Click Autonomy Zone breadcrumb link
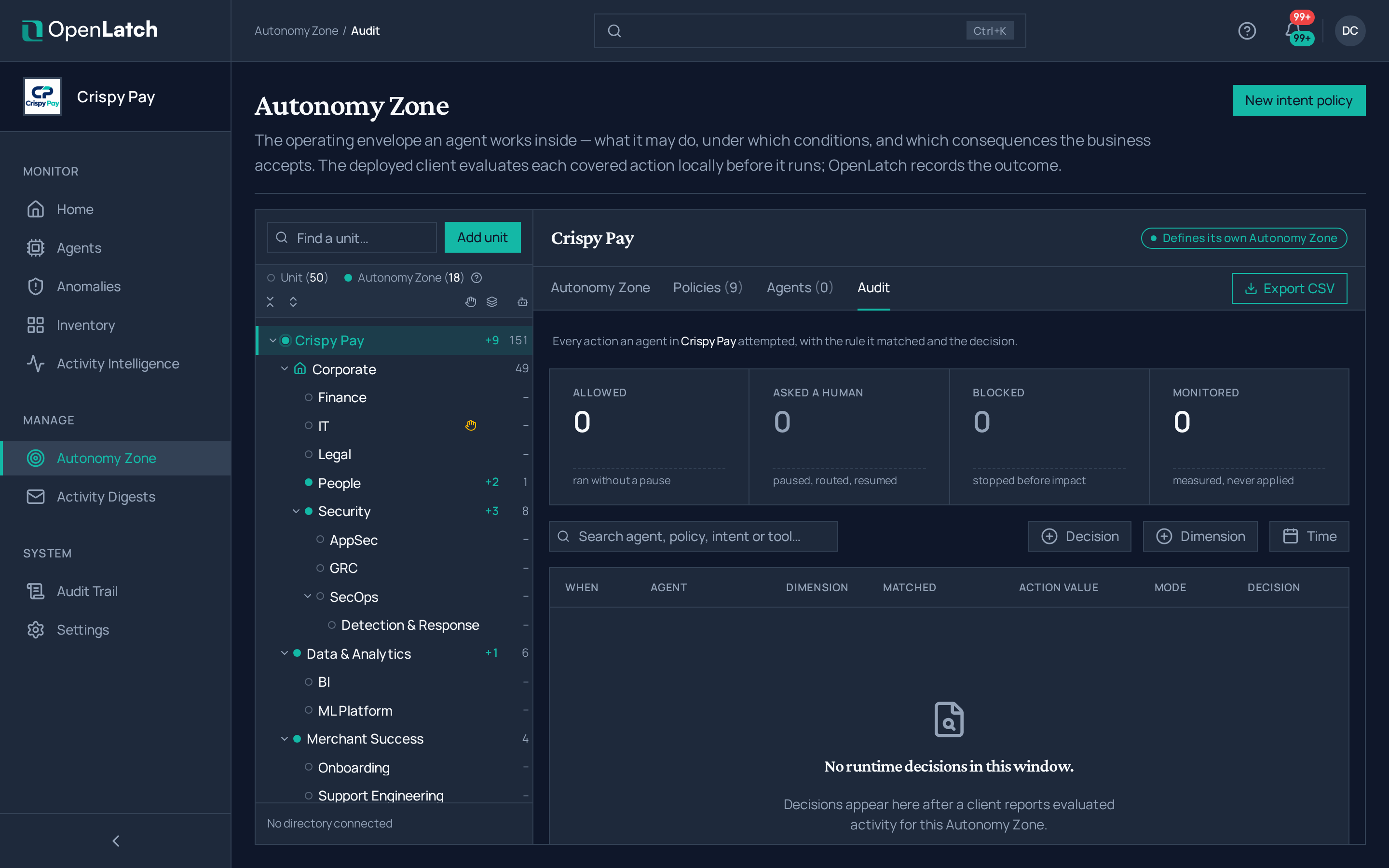Viewport: 1389px width, 868px height. tap(296, 31)
